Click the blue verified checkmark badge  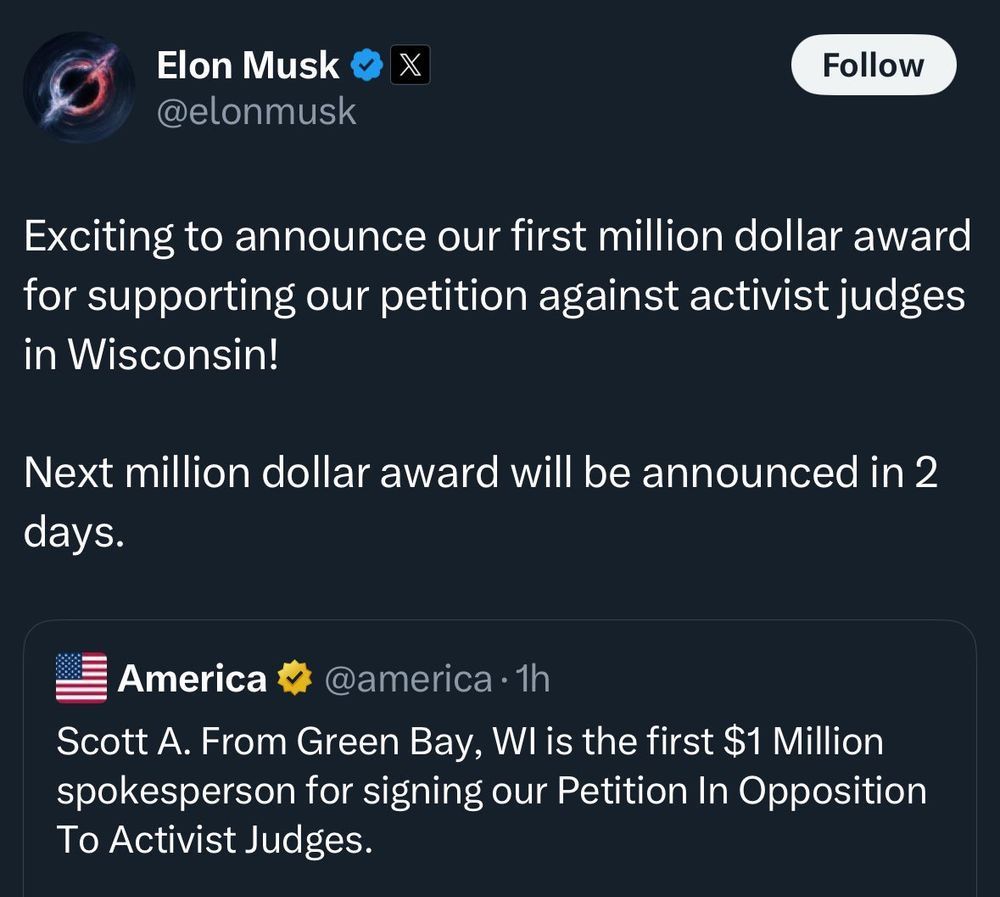[x=367, y=66]
